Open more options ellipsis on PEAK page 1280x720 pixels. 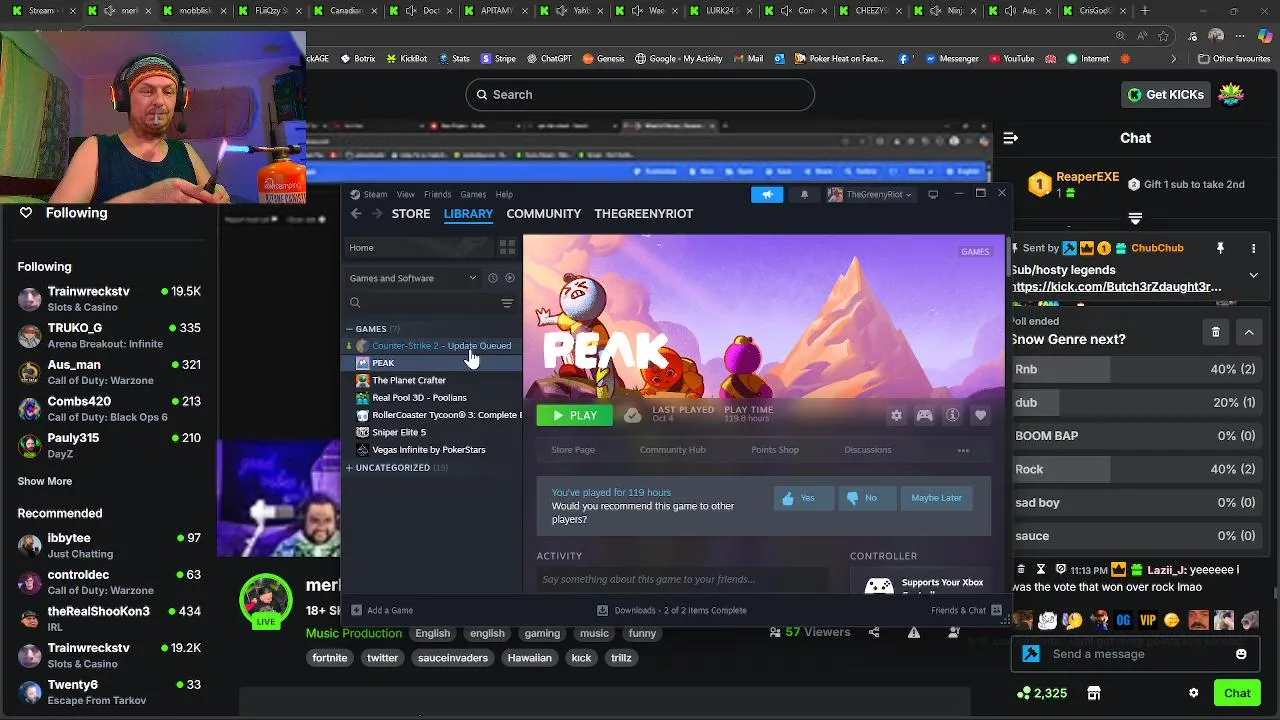tap(963, 450)
